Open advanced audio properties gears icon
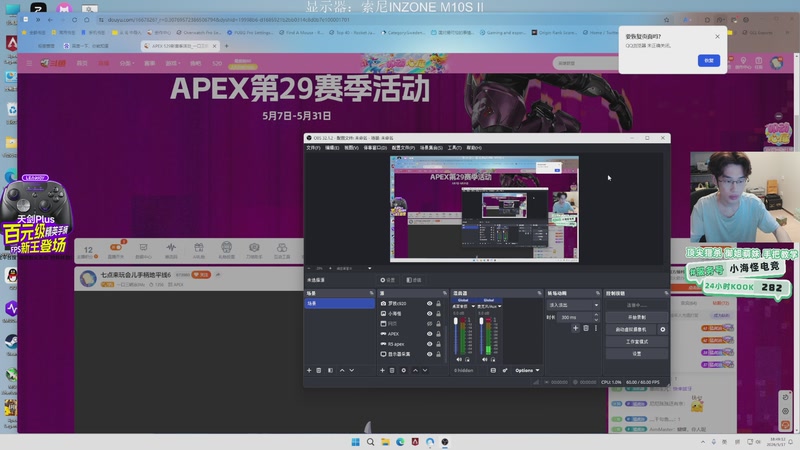Viewport: 800px width, 450px height. [x=505, y=370]
